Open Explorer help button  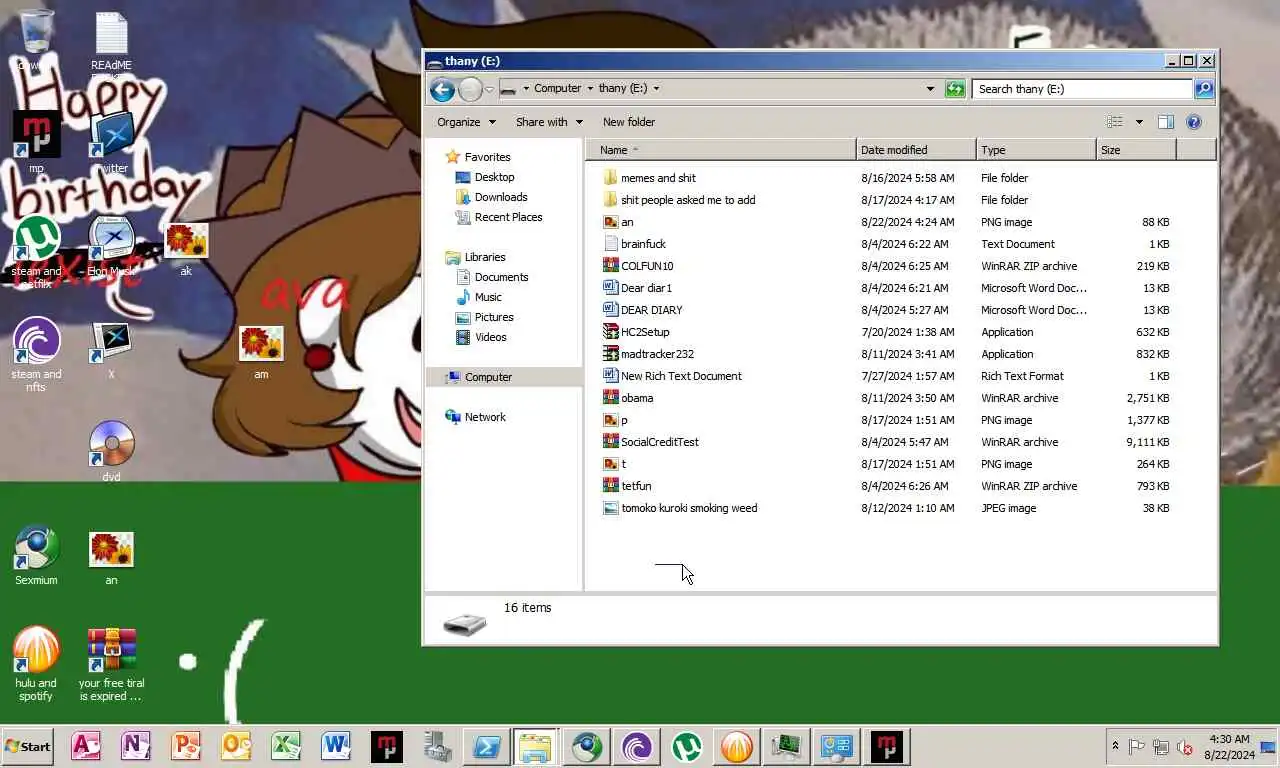coord(1193,122)
